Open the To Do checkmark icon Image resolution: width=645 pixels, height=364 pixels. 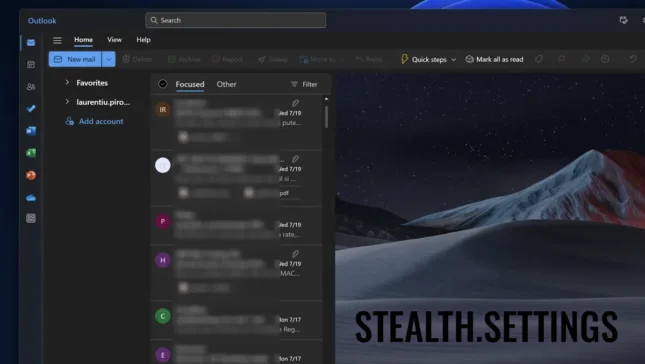click(31, 109)
